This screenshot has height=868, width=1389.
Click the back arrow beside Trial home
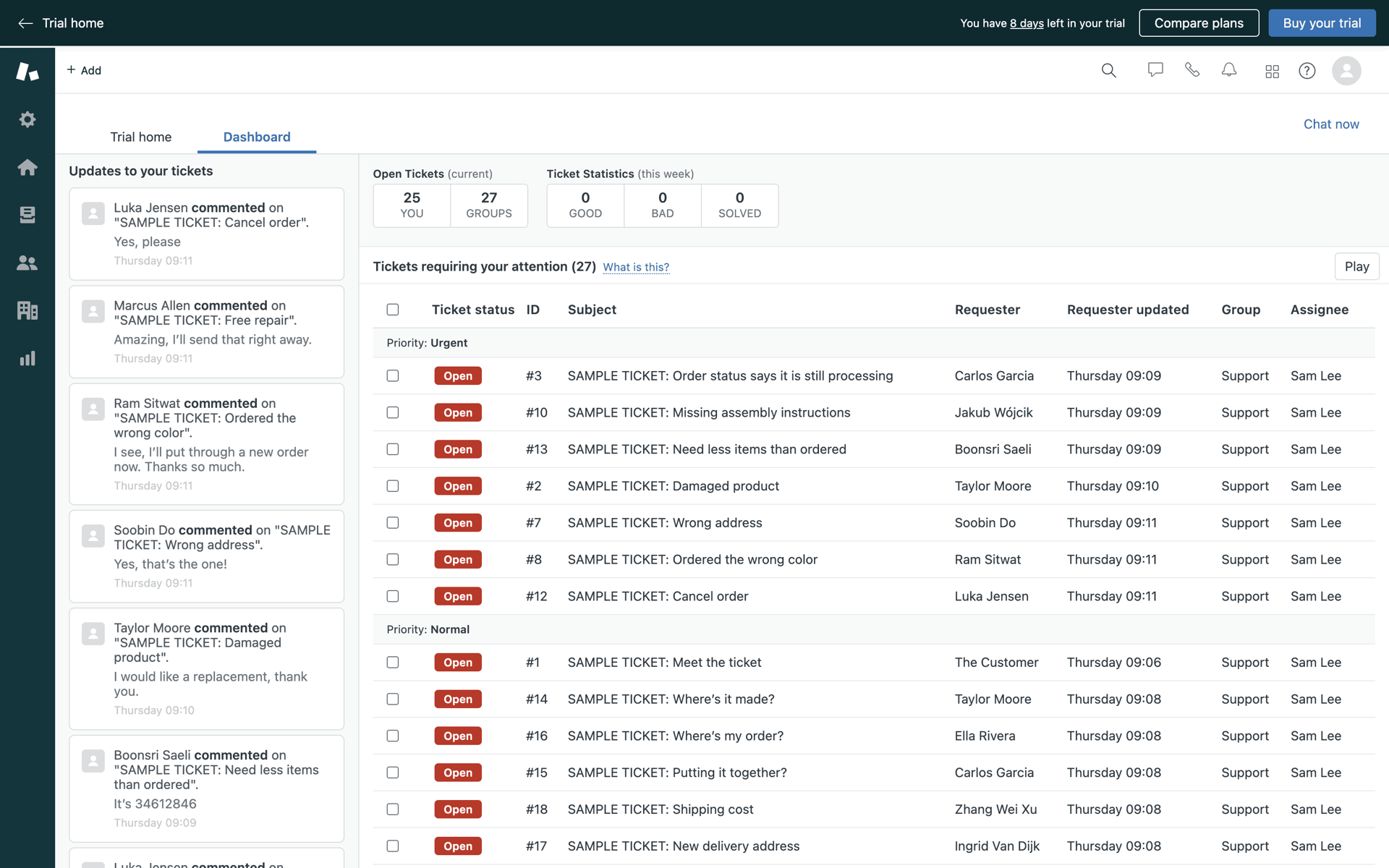(x=25, y=23)
